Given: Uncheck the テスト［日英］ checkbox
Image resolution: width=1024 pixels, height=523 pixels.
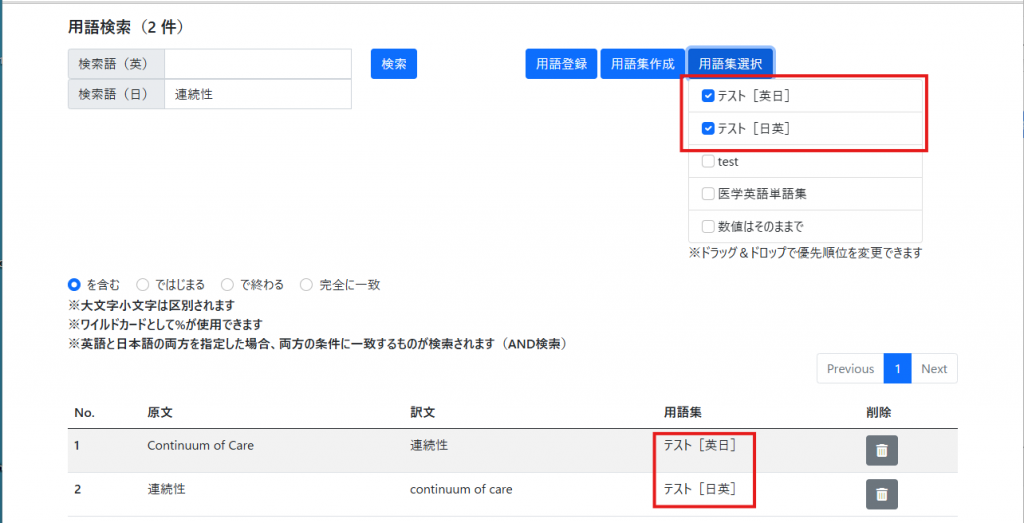Looking at the screenshot, I should [x=708, y=128].
